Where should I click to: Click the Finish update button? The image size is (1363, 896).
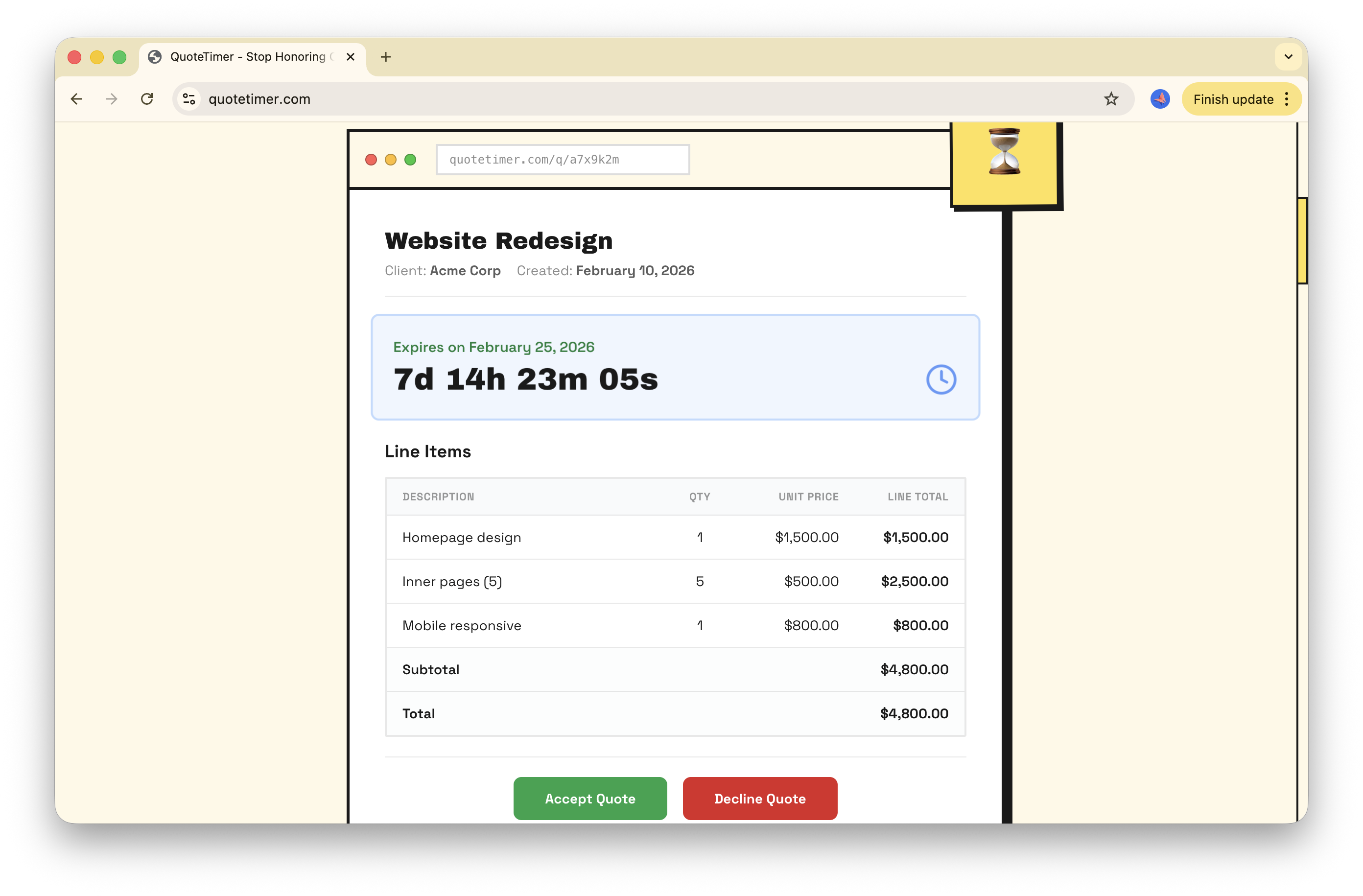pos(1234,98)
